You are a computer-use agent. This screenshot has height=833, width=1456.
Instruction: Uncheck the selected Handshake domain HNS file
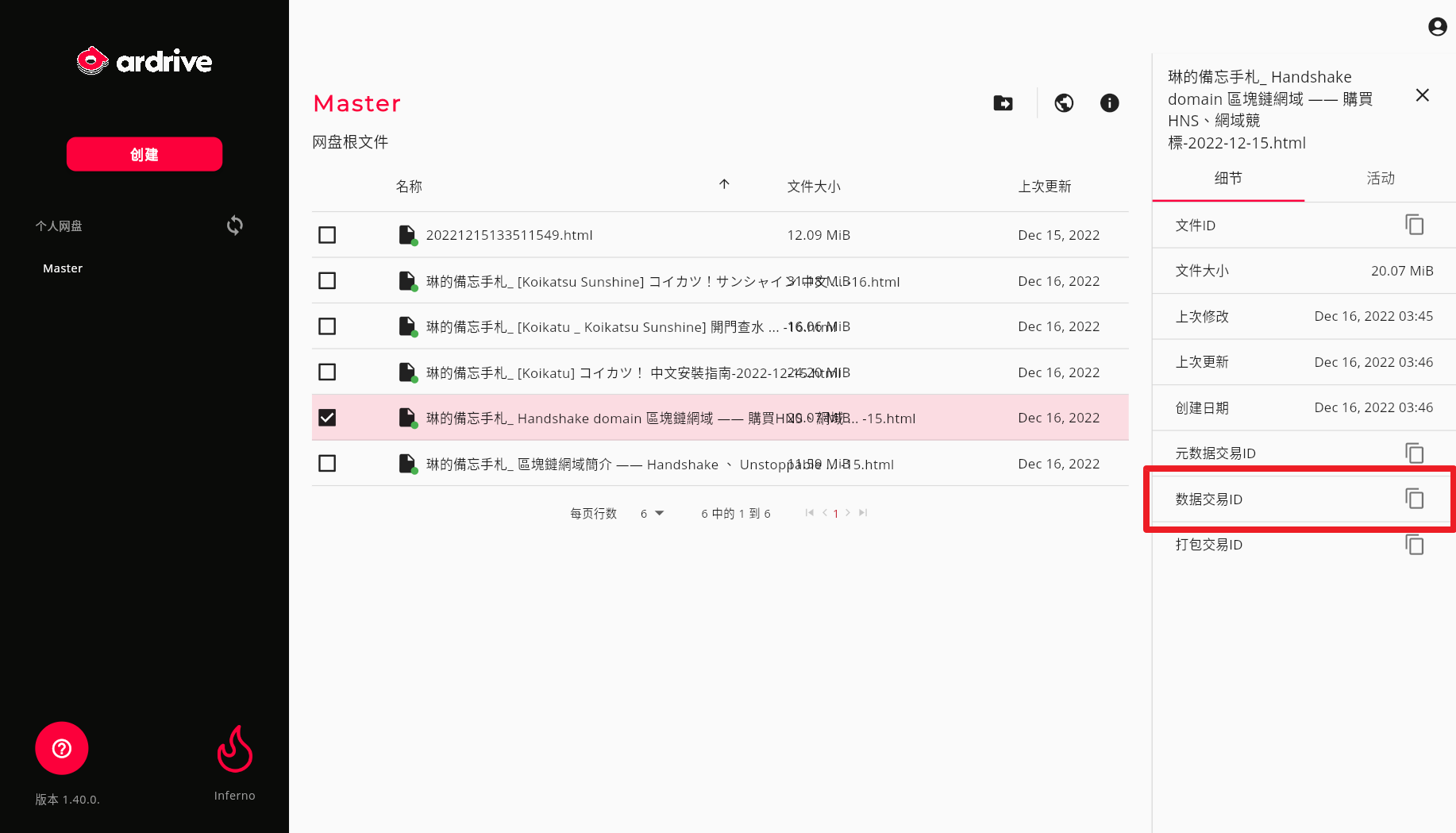(x=326, y=417)
